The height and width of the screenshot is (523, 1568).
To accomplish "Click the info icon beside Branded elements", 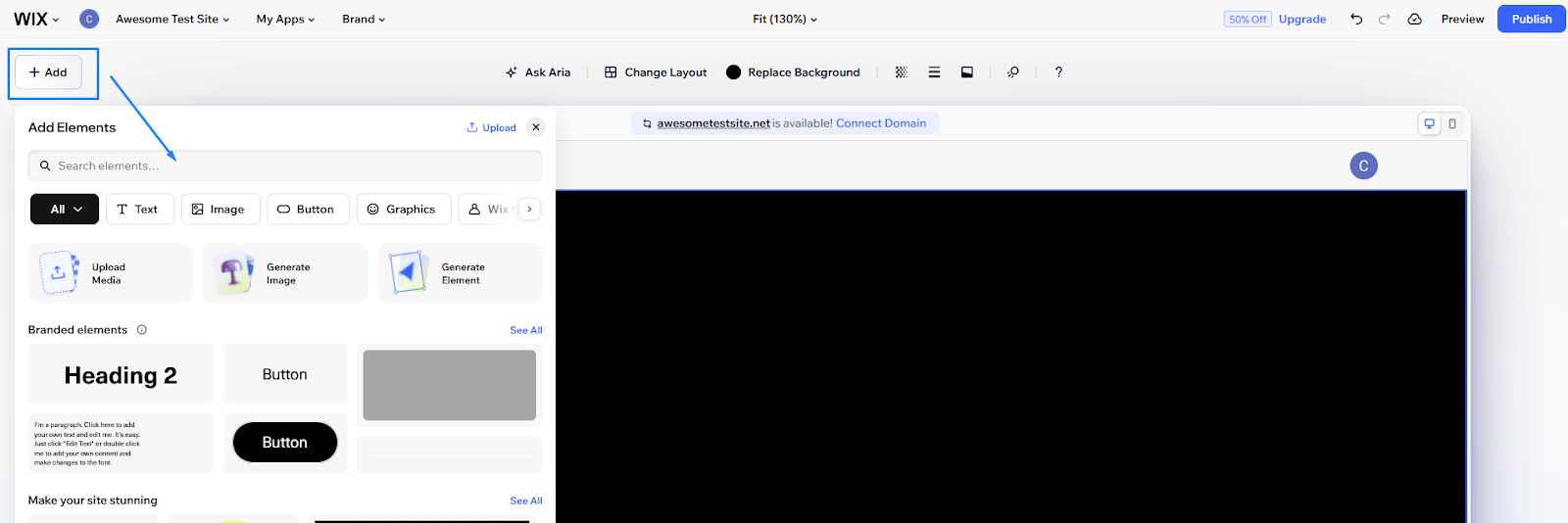I will 142,330.
